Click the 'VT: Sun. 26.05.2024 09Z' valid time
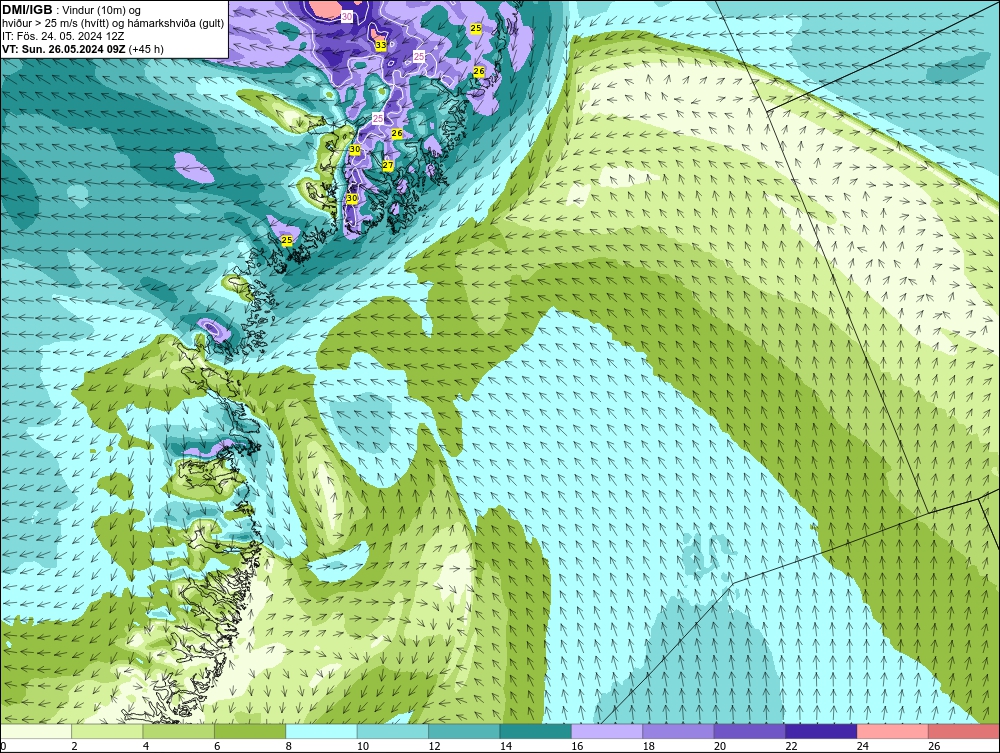 (64, 49)
